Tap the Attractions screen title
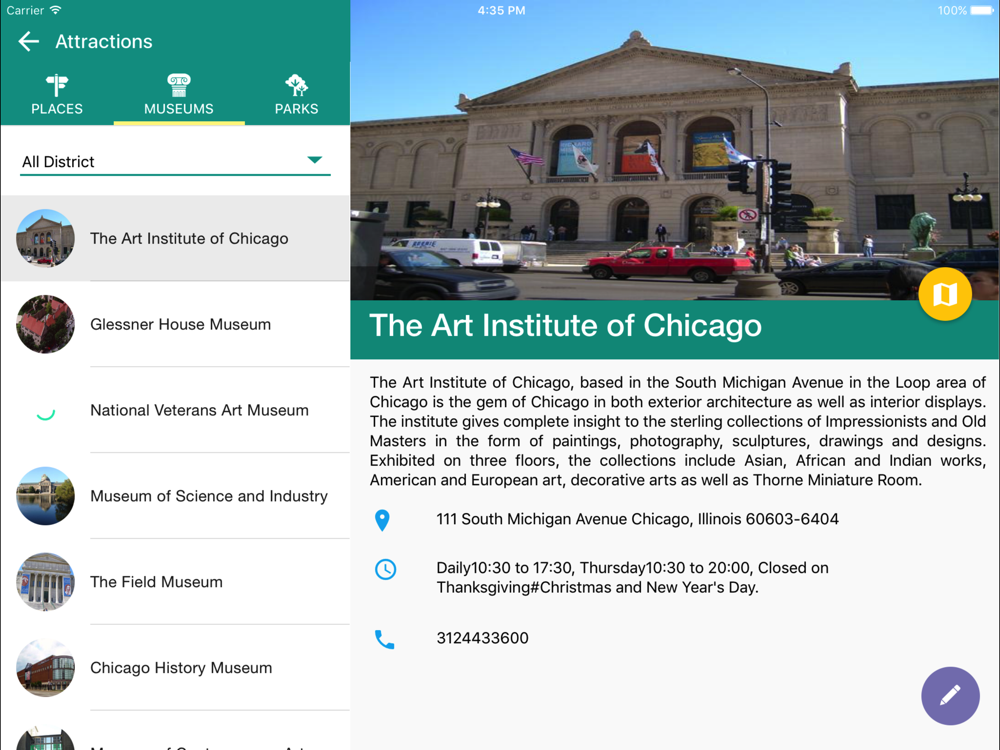This screenshot has height=750, width=1000. [104, 41]
